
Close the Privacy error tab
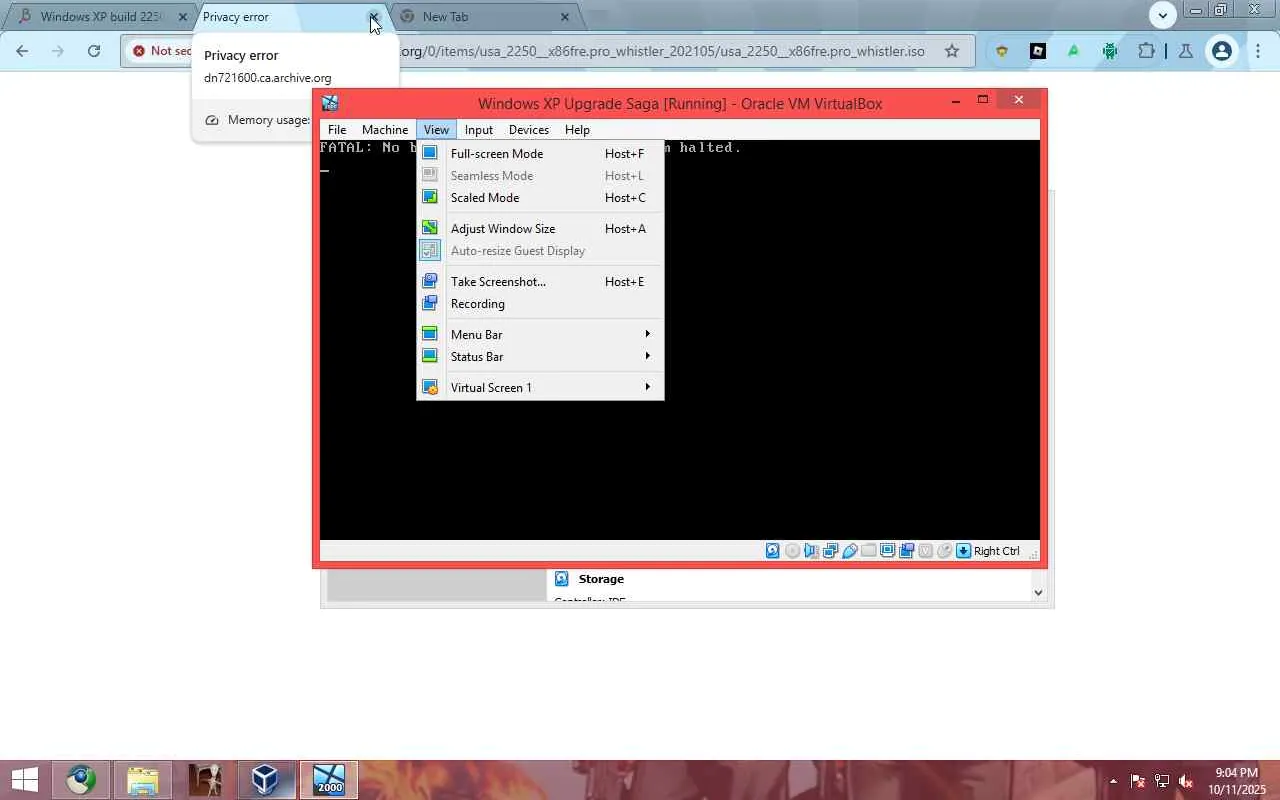coord(374,17)
